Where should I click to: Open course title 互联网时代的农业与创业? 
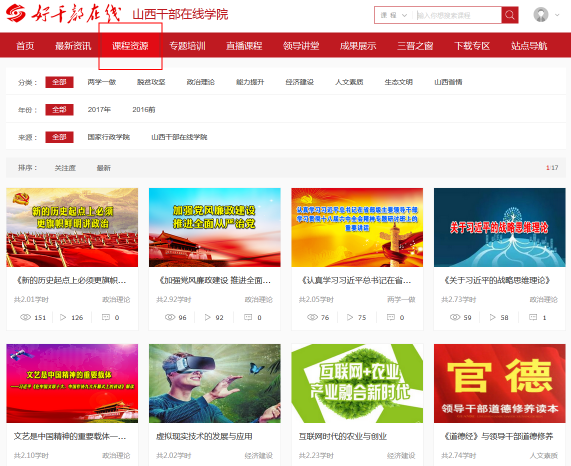[343, 436]
